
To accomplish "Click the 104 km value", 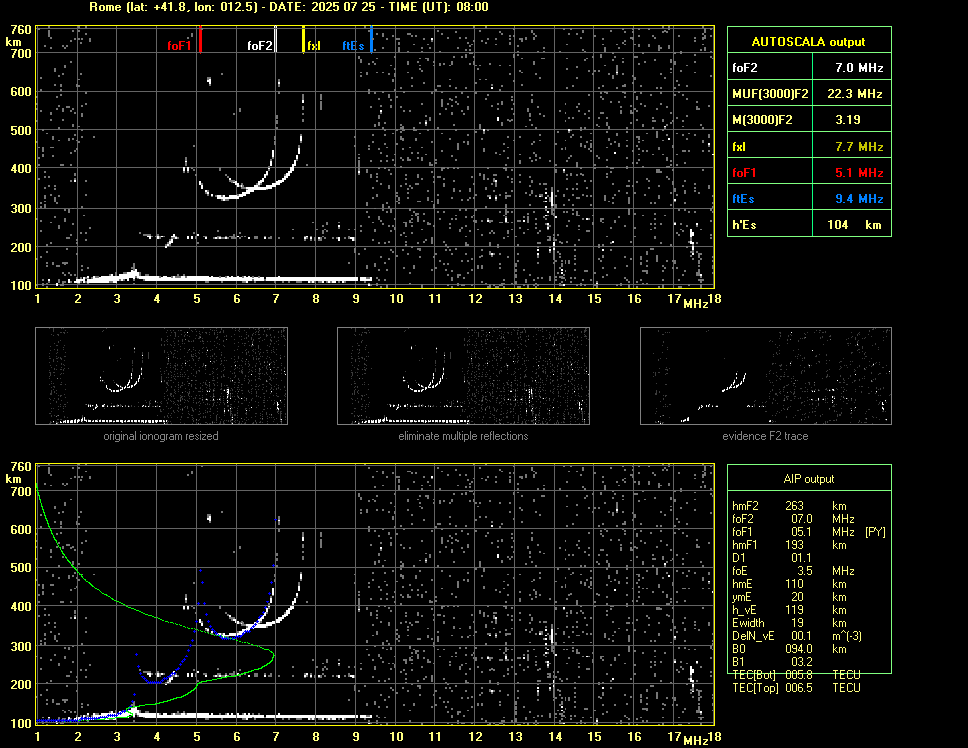I will click(x=854, y=225).
